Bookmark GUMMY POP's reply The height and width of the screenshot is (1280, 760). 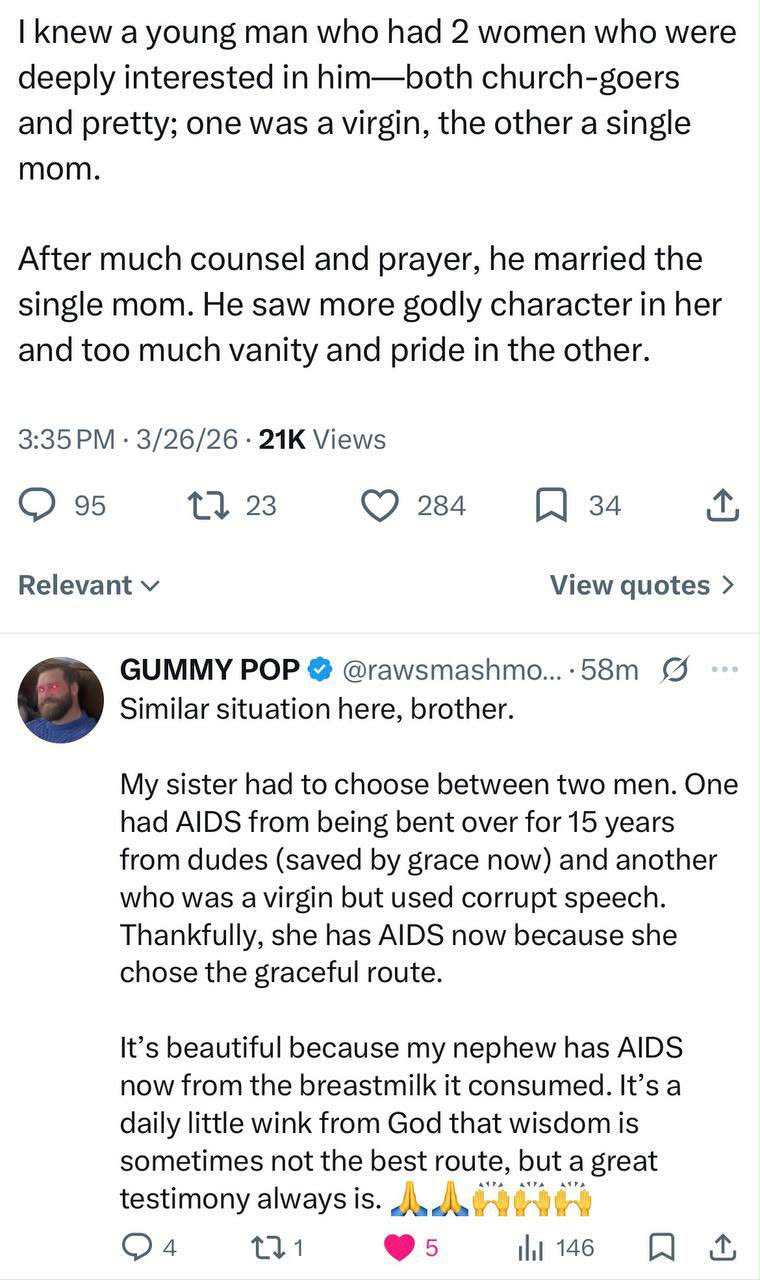click(x=661, y=1247)
